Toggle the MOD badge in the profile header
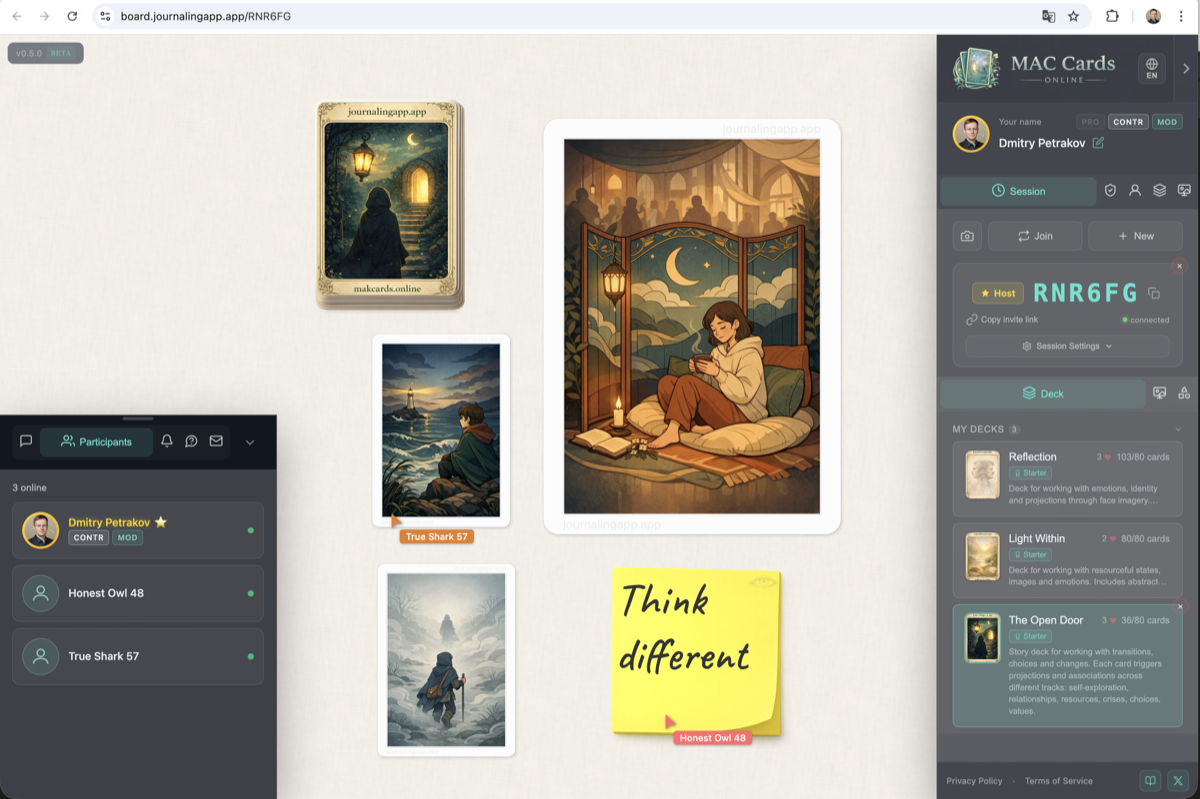1200x799 pixels. 1167,122
